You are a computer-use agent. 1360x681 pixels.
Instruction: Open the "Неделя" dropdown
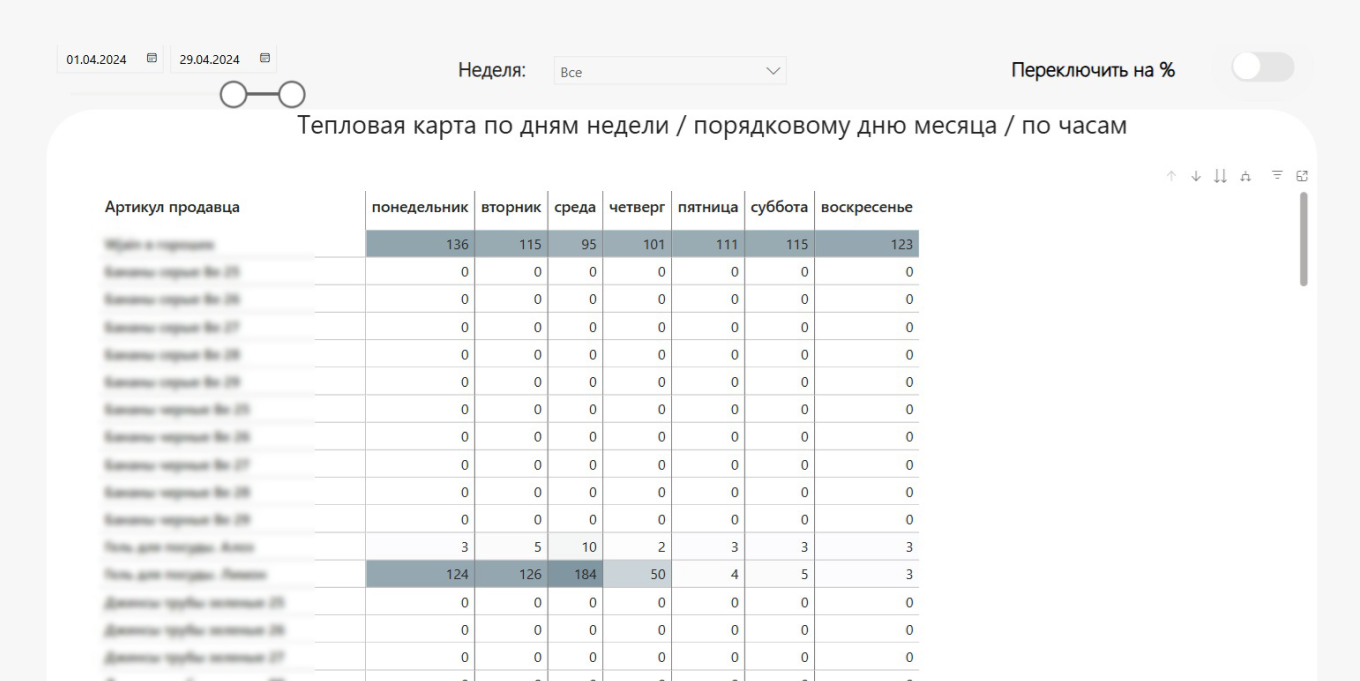670,70
